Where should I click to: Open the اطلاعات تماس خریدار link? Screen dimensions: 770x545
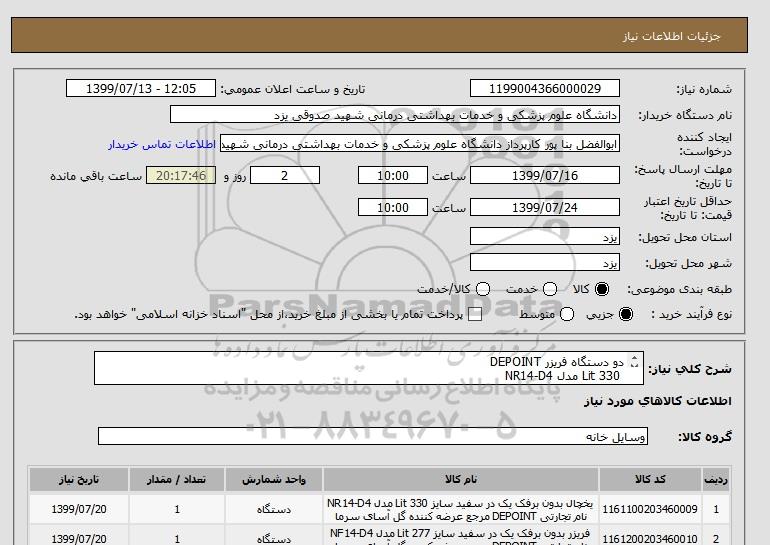[x=162, y=145]
